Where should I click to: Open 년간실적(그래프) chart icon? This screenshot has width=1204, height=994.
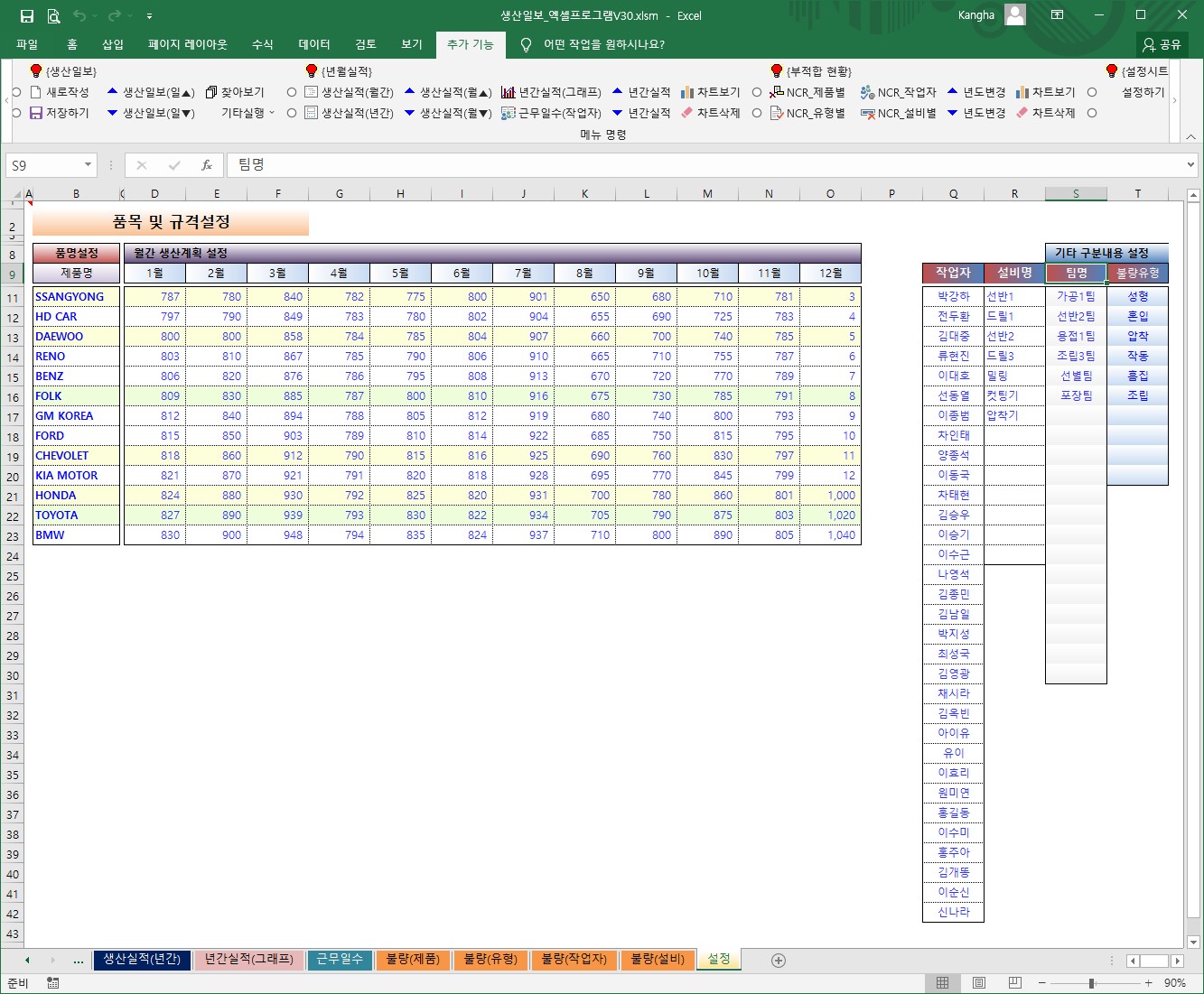(508, 92)
